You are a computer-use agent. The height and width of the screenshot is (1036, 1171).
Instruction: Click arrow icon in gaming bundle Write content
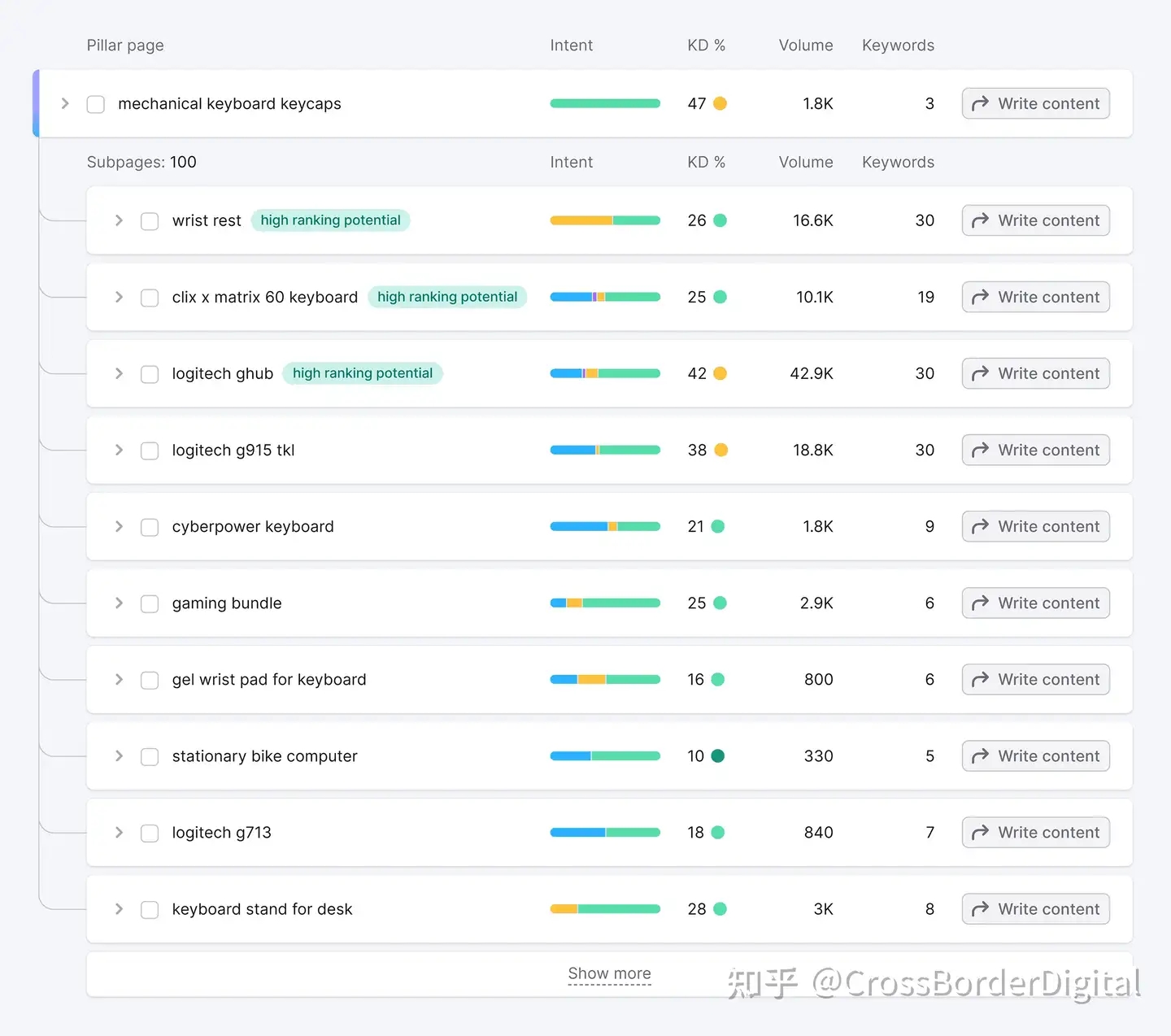(x=980, y=603)
